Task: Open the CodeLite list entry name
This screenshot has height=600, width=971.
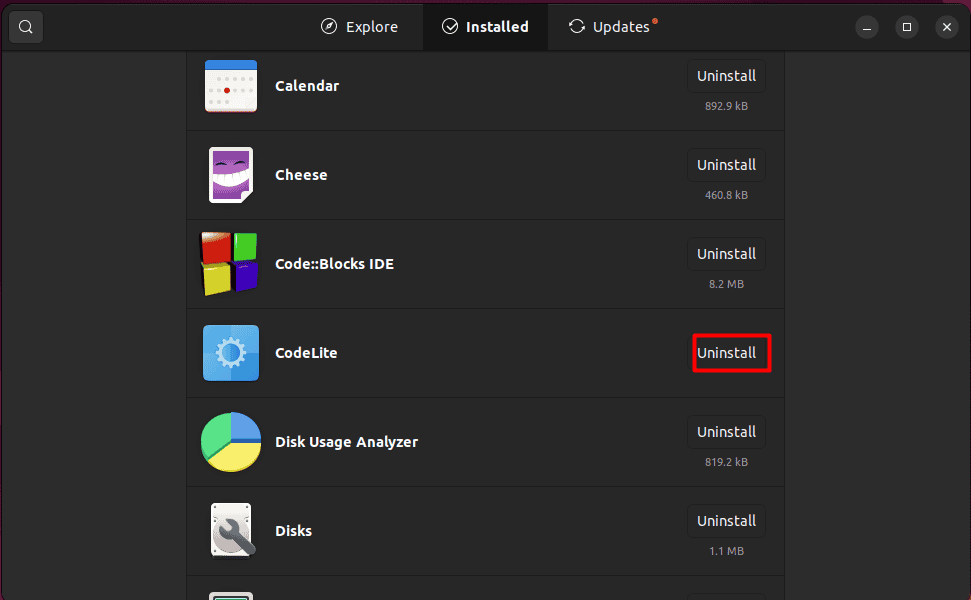Action: 306,353
